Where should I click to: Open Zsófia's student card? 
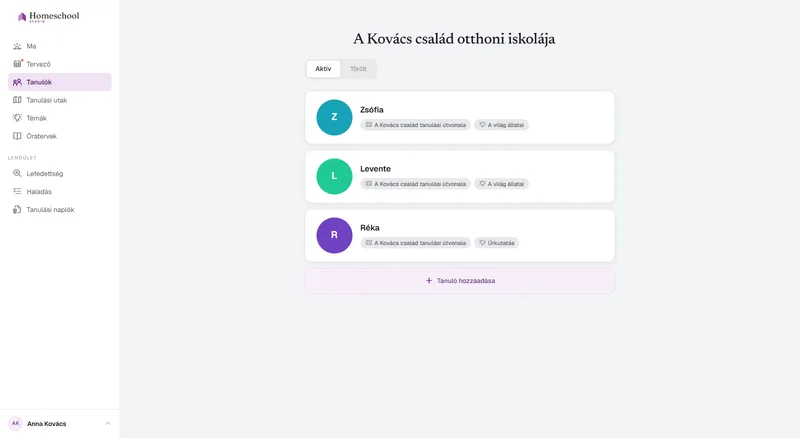pos(460,117)
